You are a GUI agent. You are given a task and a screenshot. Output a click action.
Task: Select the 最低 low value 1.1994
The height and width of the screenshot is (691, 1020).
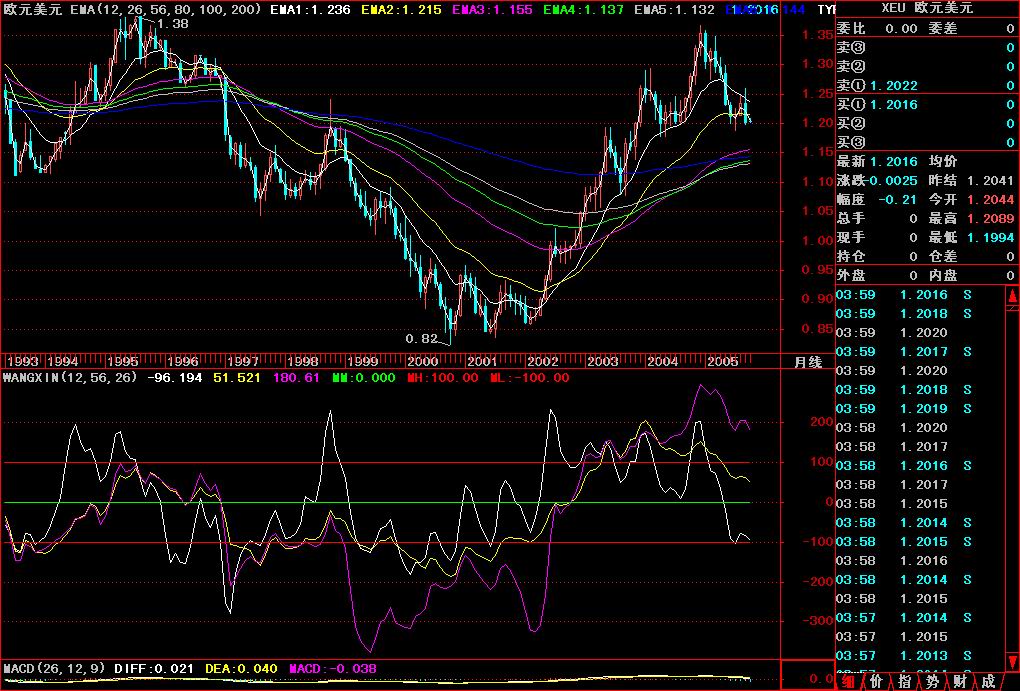tap(990, 237)
